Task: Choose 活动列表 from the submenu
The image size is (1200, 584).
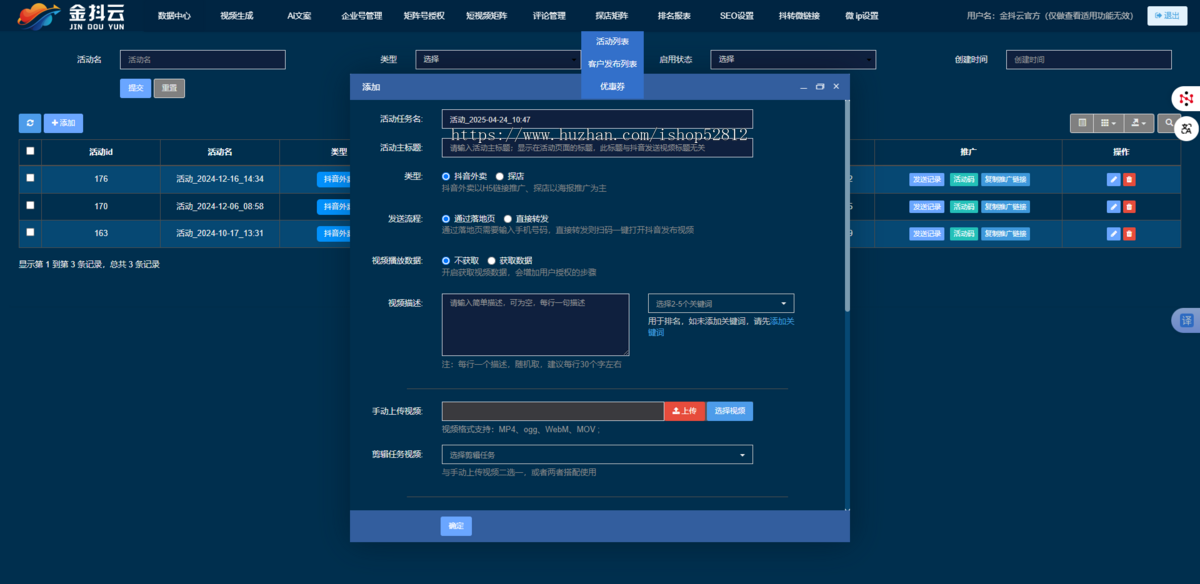Action: 612,42
